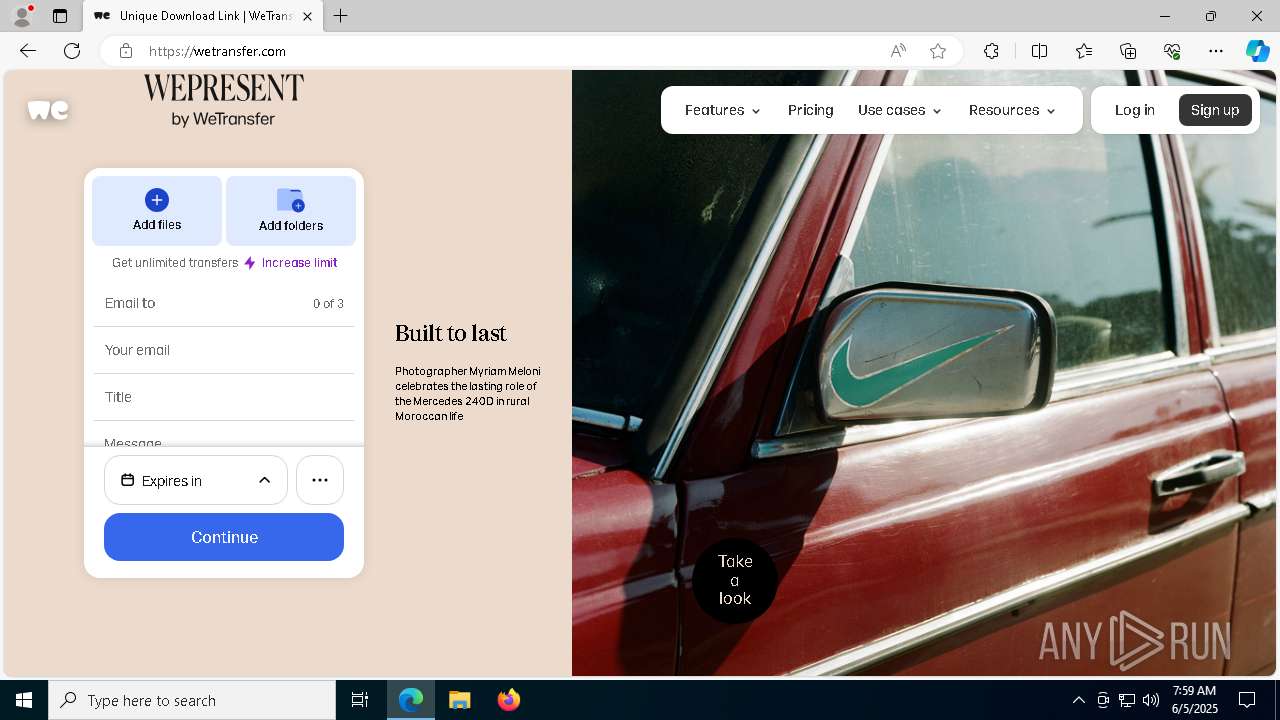Open Tab actions menu icon
This screenshot has height=720, width=1280.
point(60,16)
